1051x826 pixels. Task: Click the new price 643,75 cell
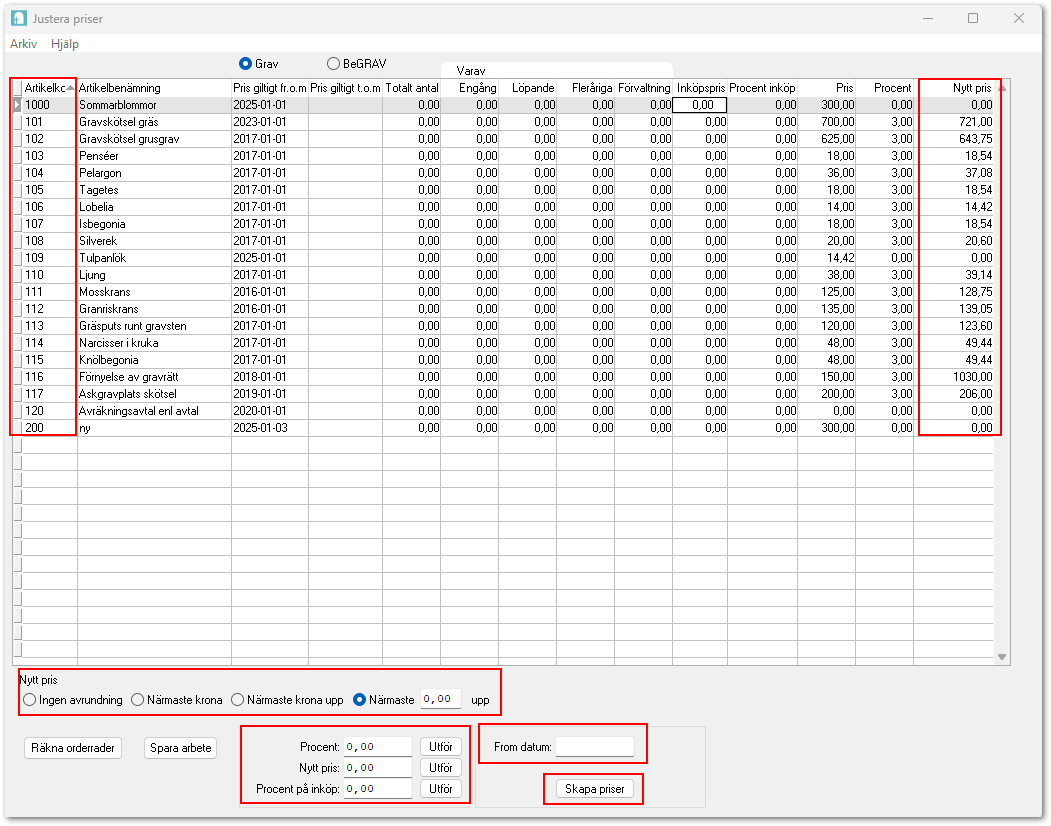coord(953,139)
